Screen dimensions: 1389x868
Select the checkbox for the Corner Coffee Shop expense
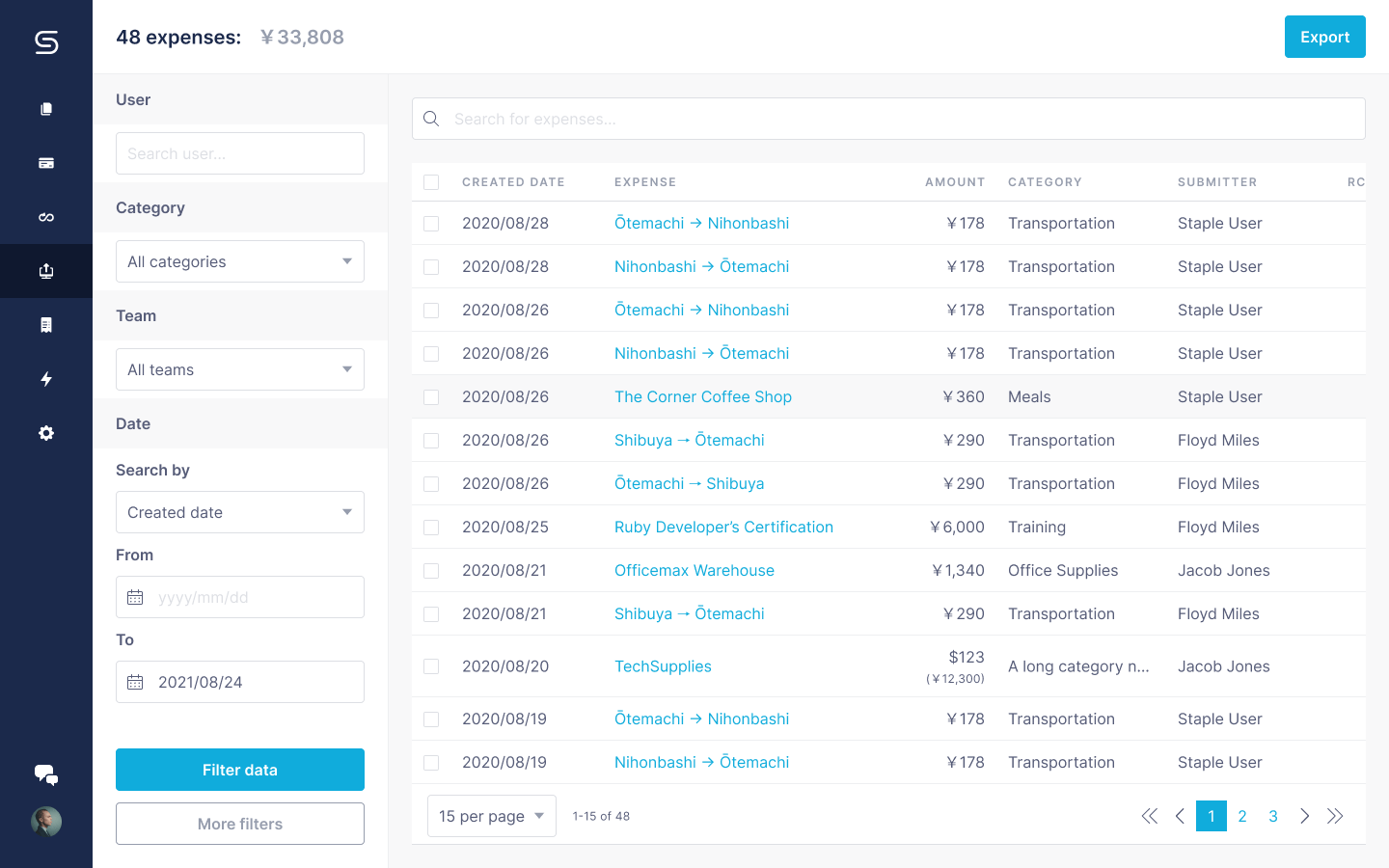click(430, 396)
